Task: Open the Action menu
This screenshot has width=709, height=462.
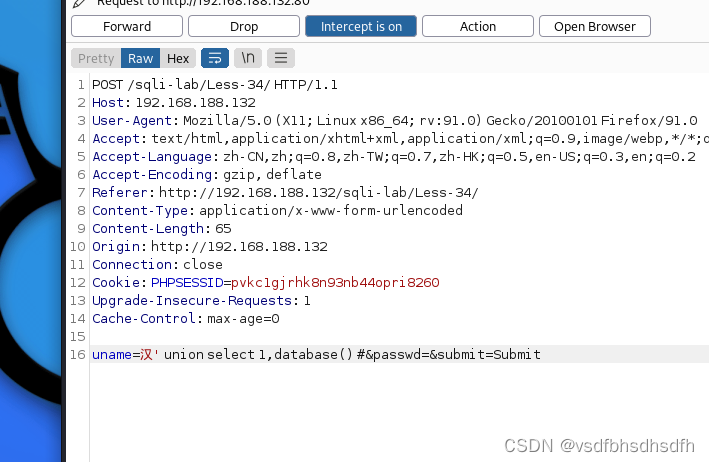Action: pyautogui.click(x=478, y=26)
